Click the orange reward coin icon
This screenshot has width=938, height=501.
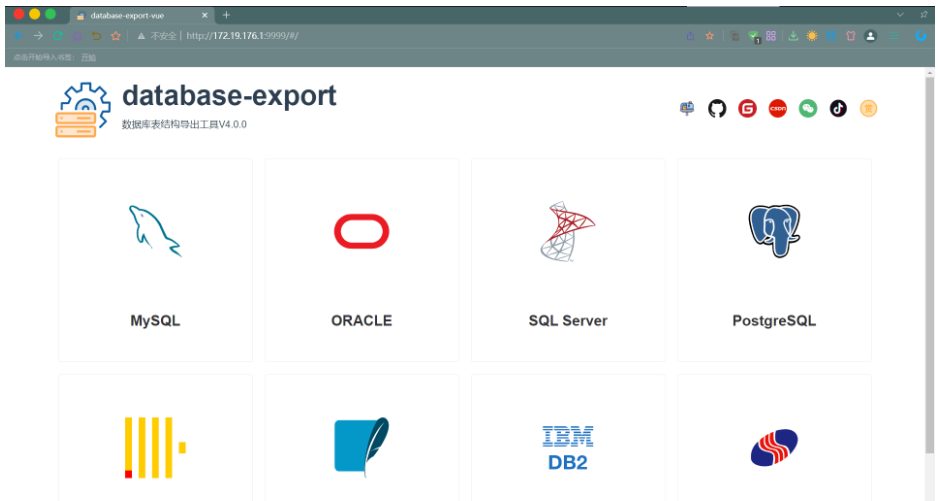click(x=868, y=108)
